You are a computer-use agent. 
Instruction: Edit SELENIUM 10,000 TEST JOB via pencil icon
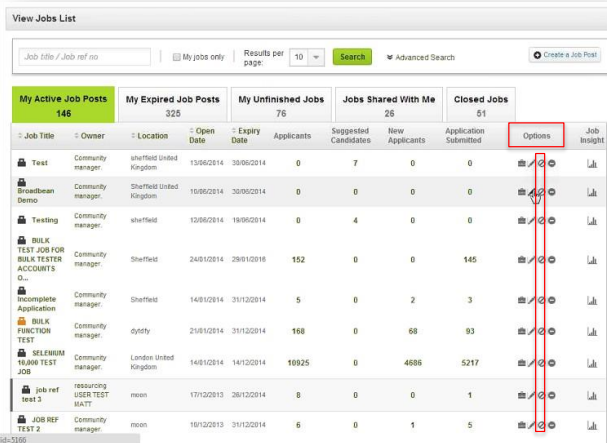[x=532, y=363]
